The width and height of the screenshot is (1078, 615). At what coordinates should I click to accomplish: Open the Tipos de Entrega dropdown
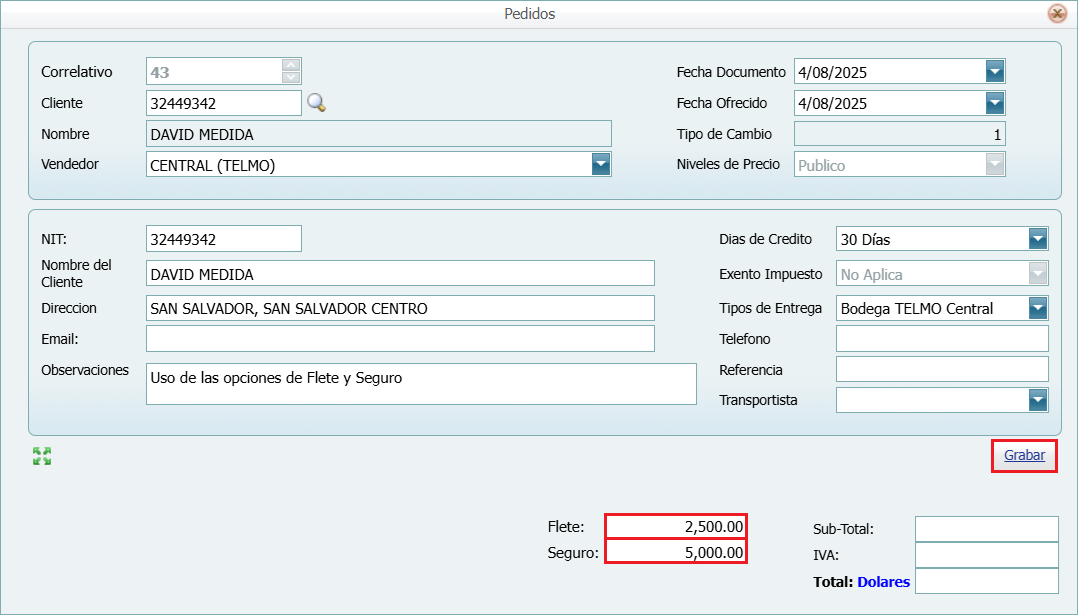[x=1038, y=308]
